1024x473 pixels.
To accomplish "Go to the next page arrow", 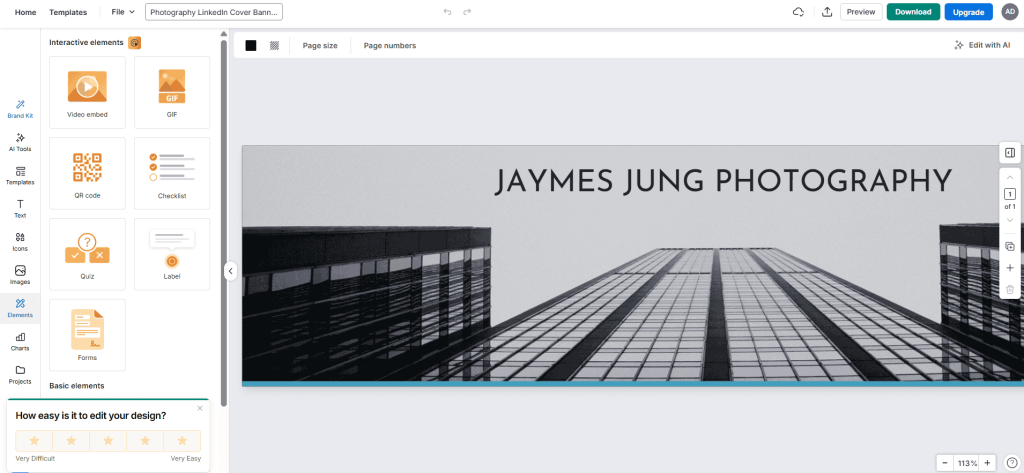I will [x=1010, y=220].
